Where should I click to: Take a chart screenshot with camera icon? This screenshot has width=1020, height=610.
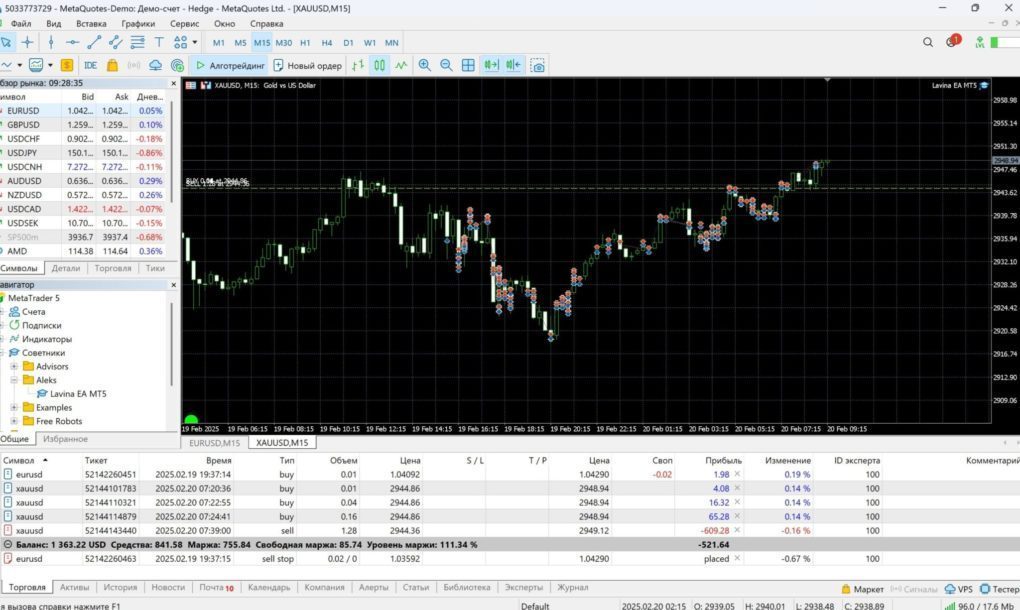tap(537, 66)
